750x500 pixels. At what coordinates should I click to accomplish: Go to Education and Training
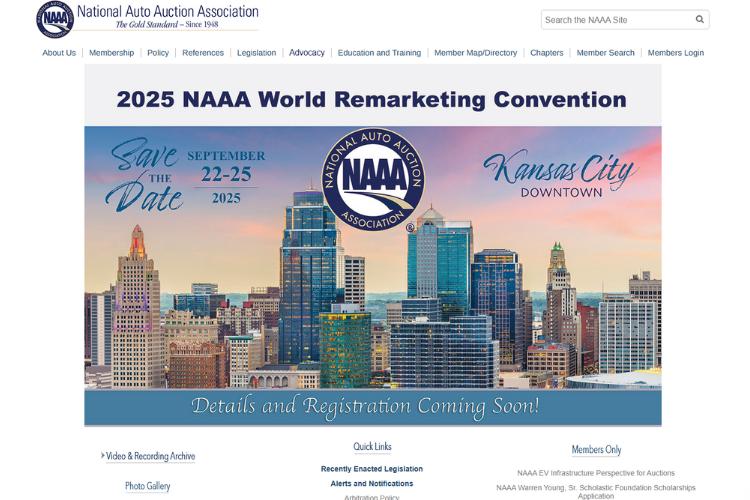coord(379,53)
